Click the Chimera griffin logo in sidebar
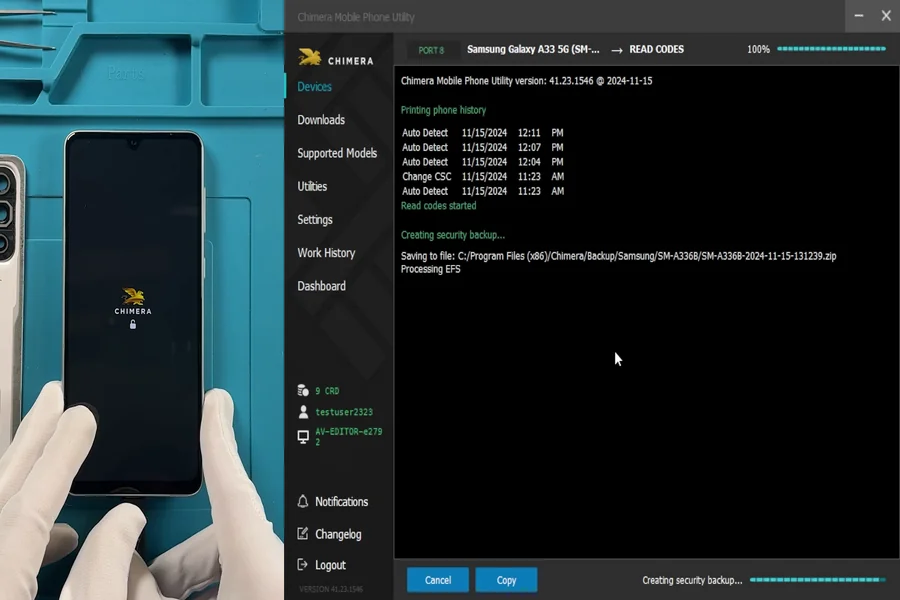Screen dimensions: 900x600 click(x=312, y=58)
